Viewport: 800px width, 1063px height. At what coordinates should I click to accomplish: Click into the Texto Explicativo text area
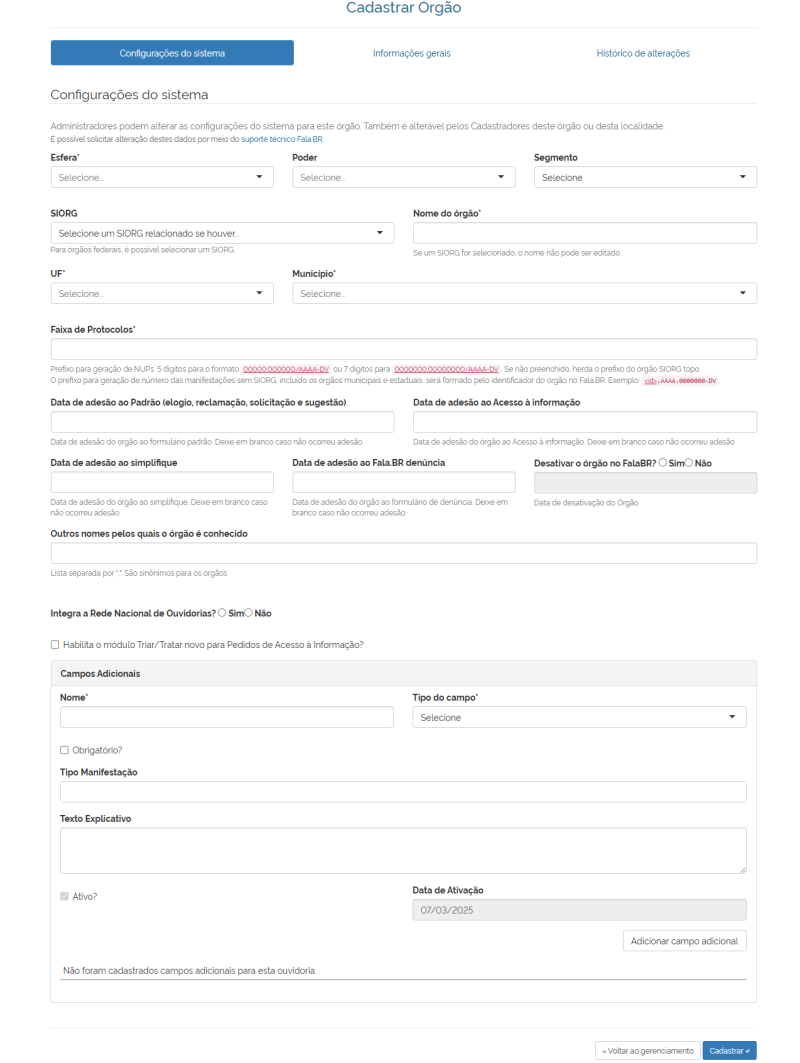click(x=403, y=850)
